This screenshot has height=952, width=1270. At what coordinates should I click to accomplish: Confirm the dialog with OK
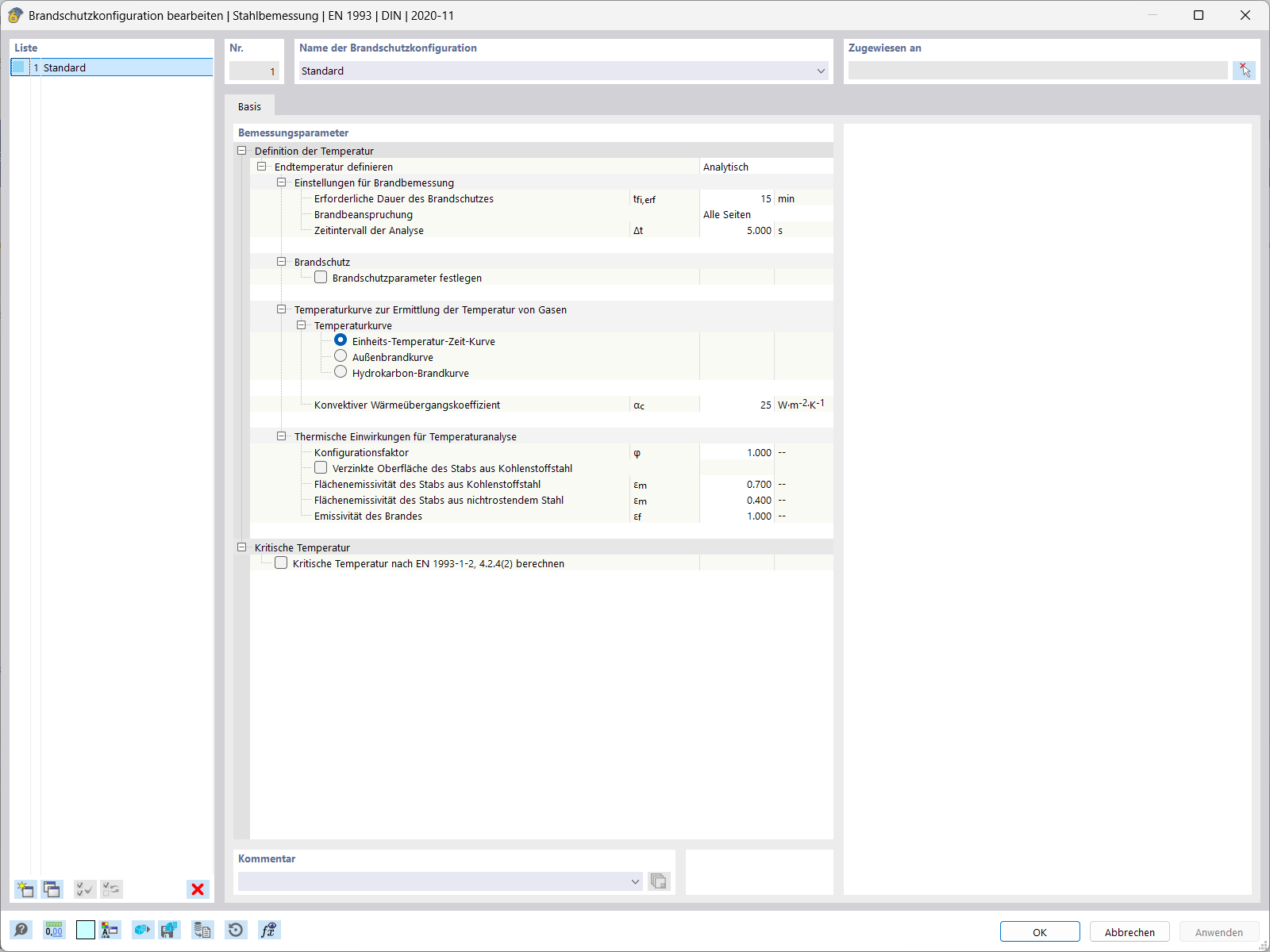point(1040,931)
